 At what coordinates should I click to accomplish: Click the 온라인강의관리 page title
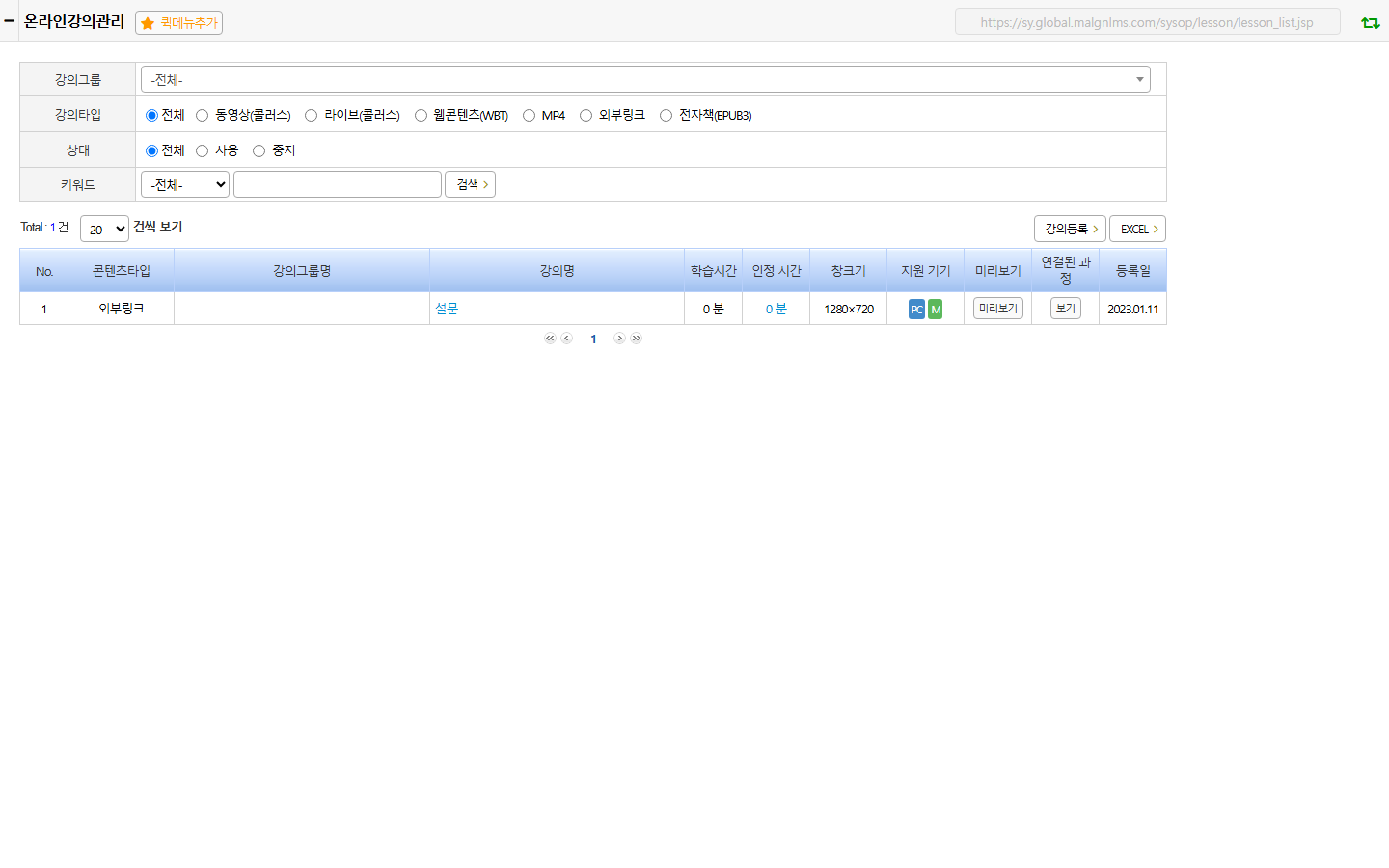(74, 21)
